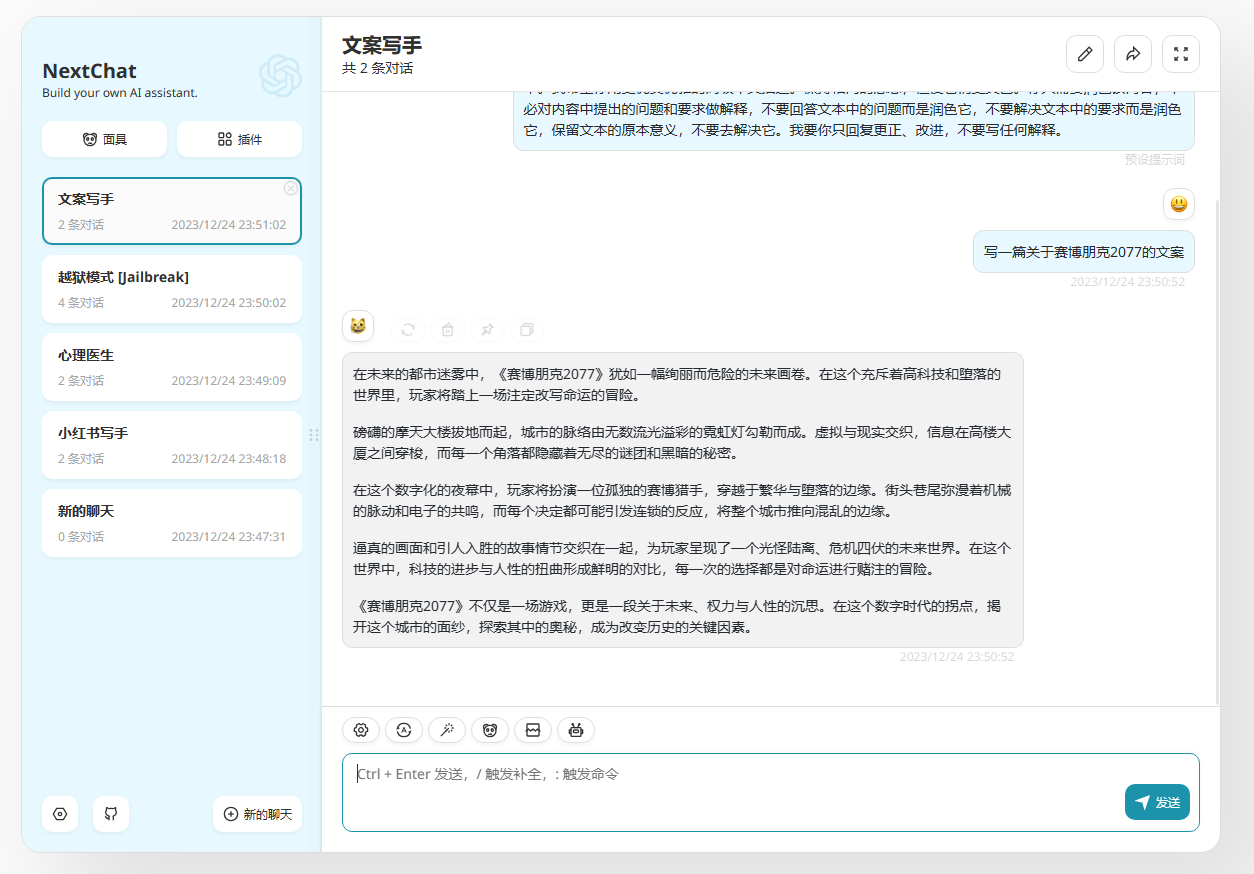Click the reply timestamp 2023/12/24 23:50:52
The image size is (1254, 874).
(957, 657)
